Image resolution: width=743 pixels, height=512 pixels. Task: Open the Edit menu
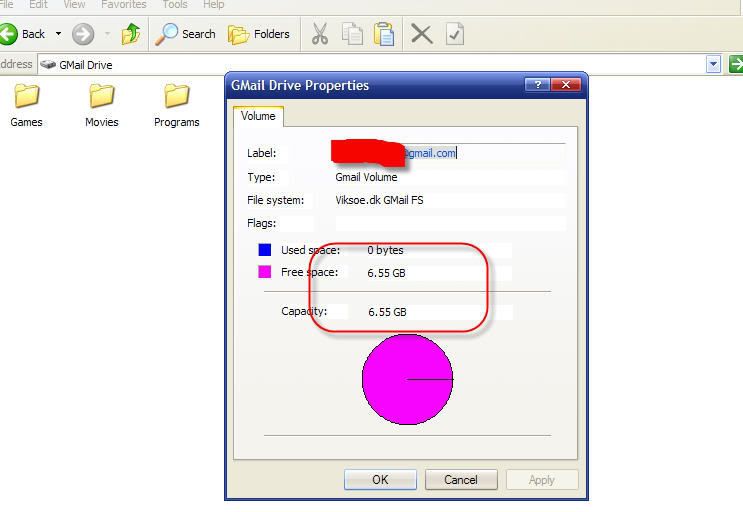click(x=38, y=4)
